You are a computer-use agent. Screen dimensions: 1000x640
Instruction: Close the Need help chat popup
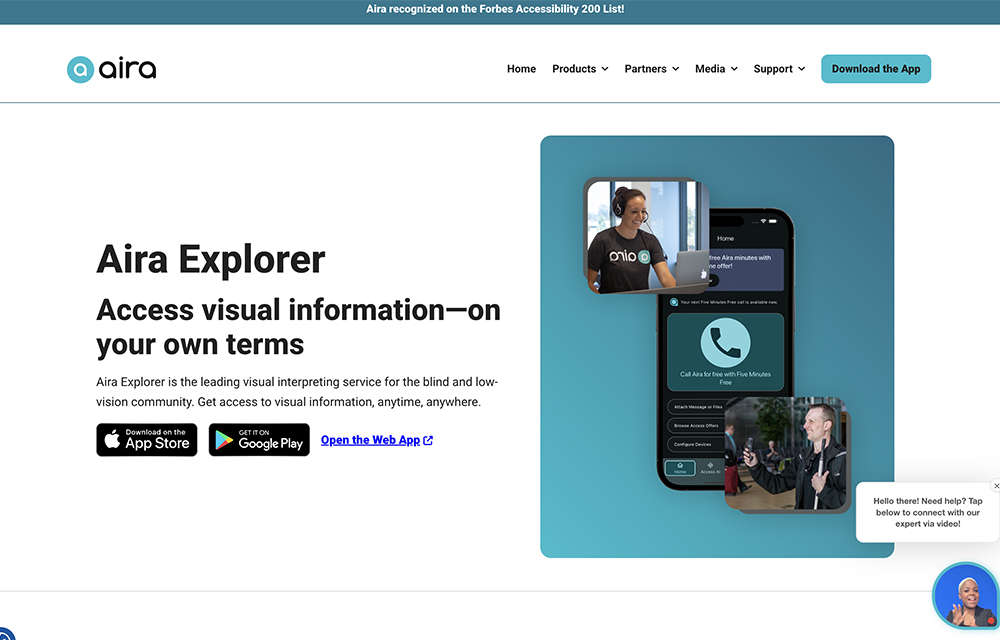[x=996, y=486]
